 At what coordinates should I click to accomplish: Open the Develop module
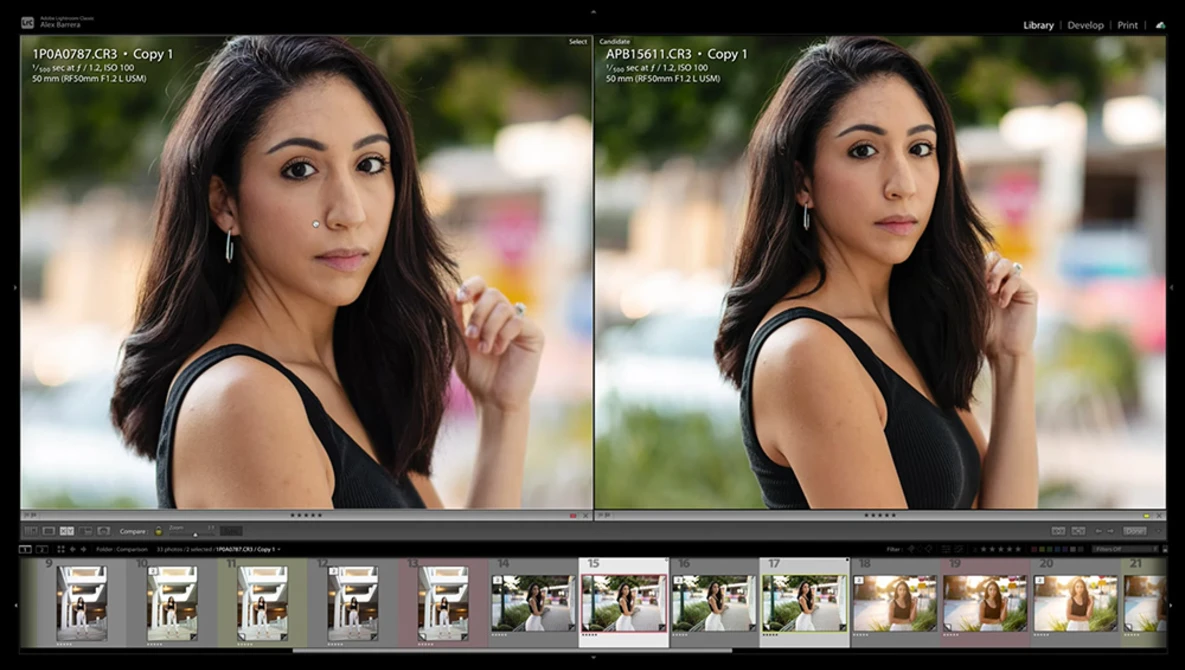tap(1085, 25)
